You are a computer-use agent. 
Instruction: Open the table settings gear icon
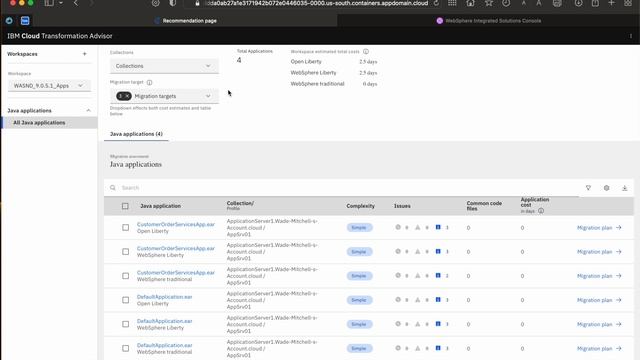point(607,188)
